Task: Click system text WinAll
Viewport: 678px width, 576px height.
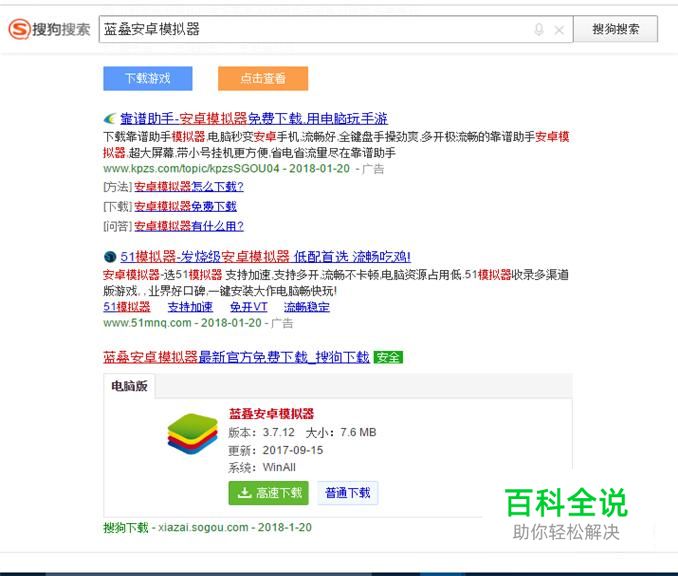Action: point(279,467)
